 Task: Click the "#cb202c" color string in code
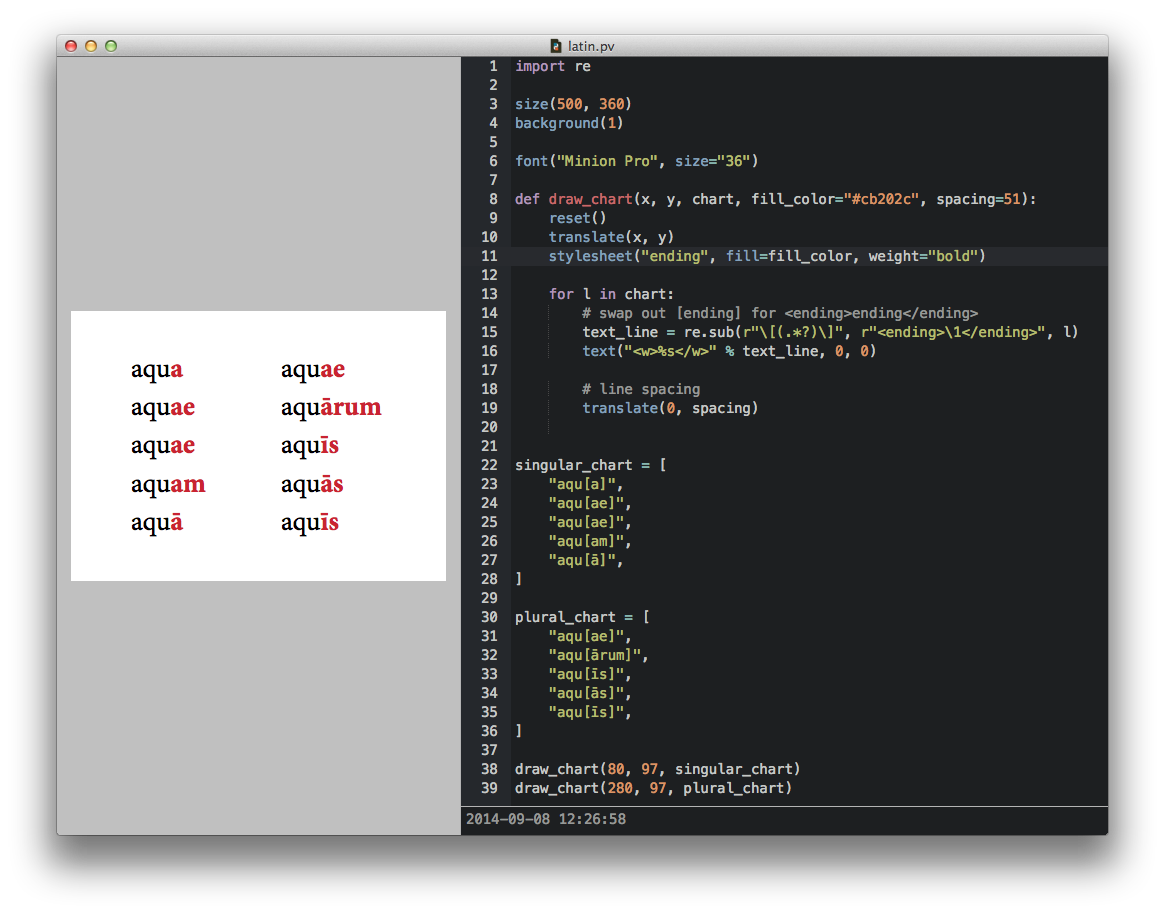(x=882, y=199)
